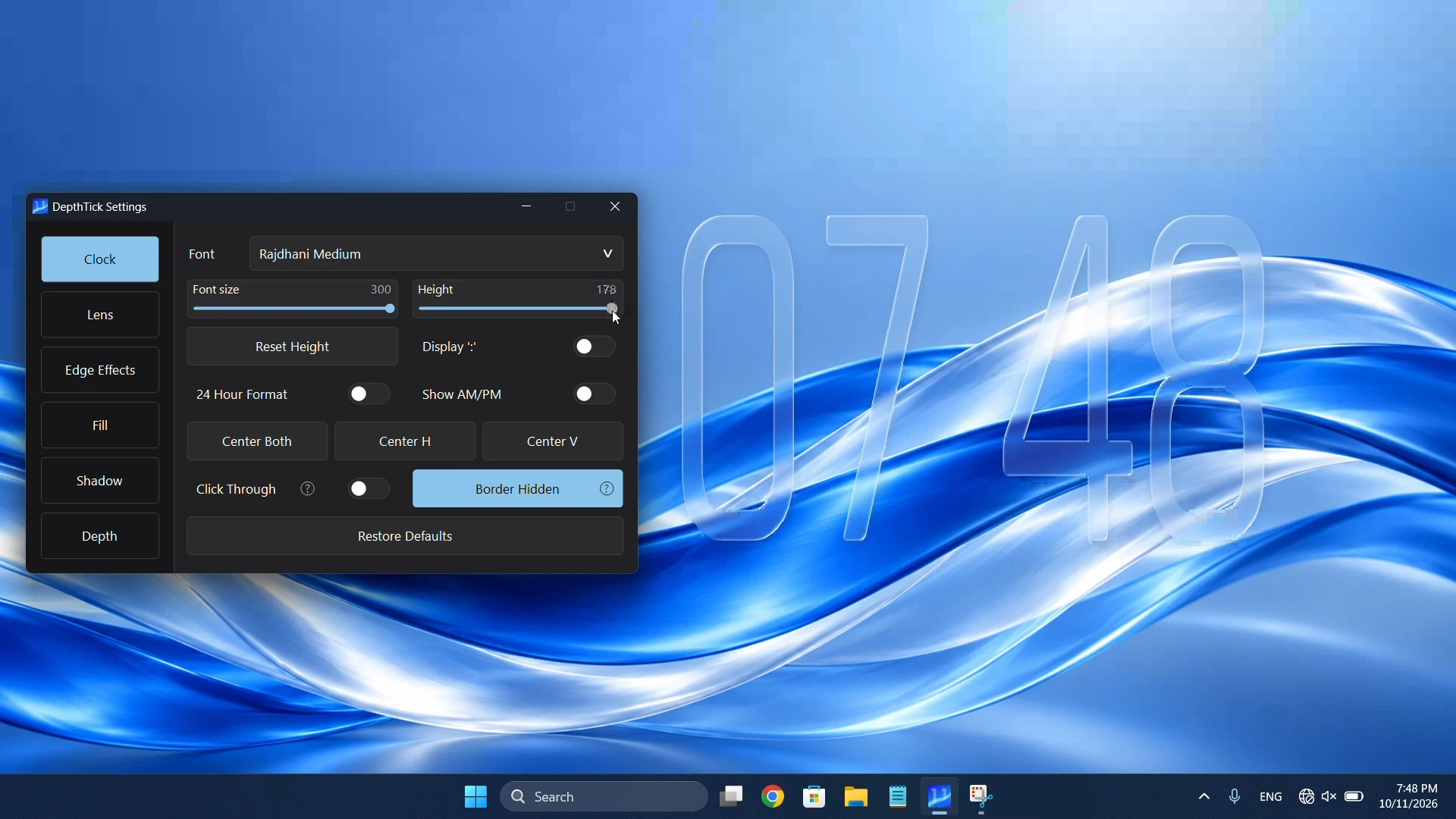
Task: Click the DepthTick taskbar icon
Action: (x=940, y=797)
